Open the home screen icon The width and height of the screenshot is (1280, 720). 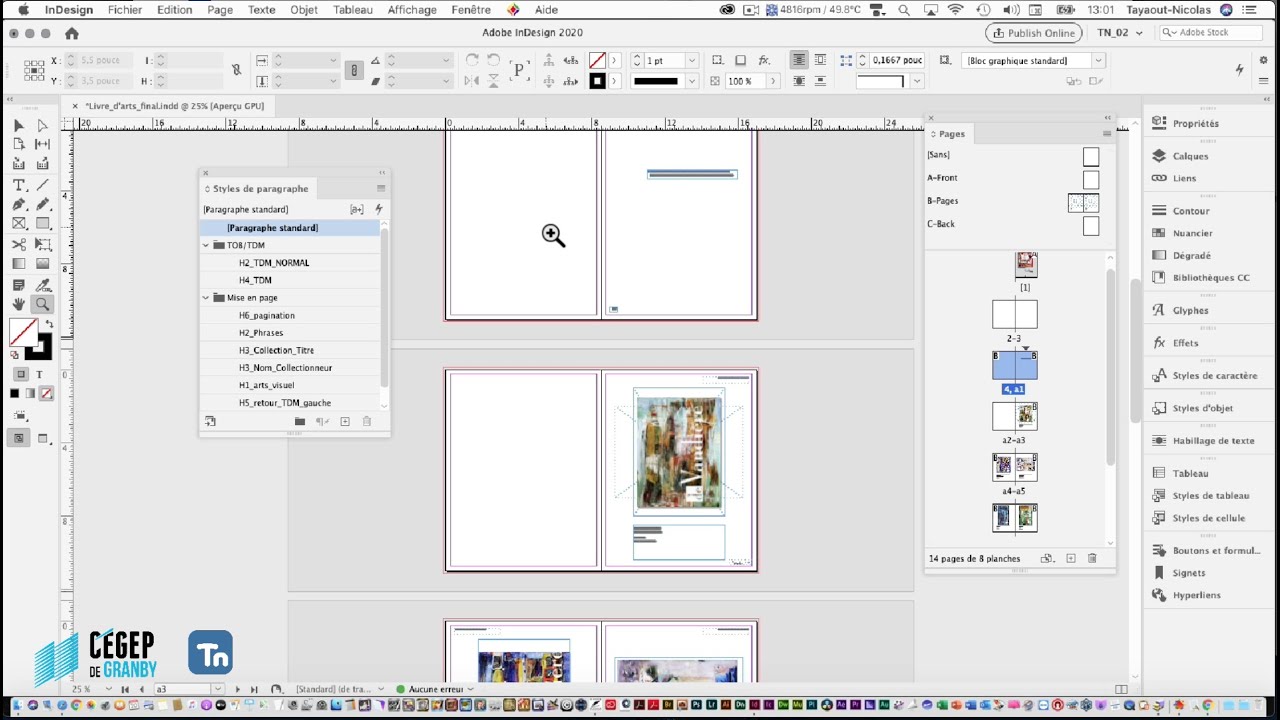coord(72,33)
